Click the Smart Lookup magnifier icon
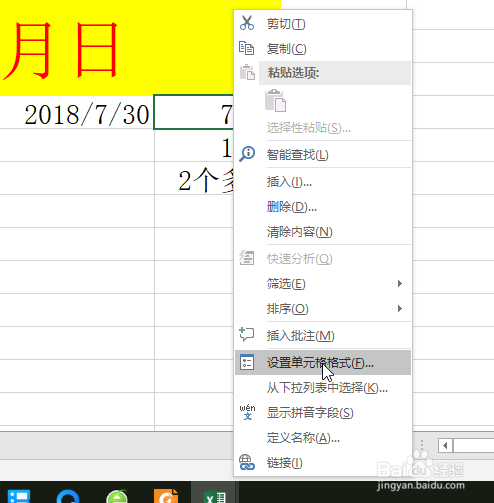 click(x=247, y=154)
